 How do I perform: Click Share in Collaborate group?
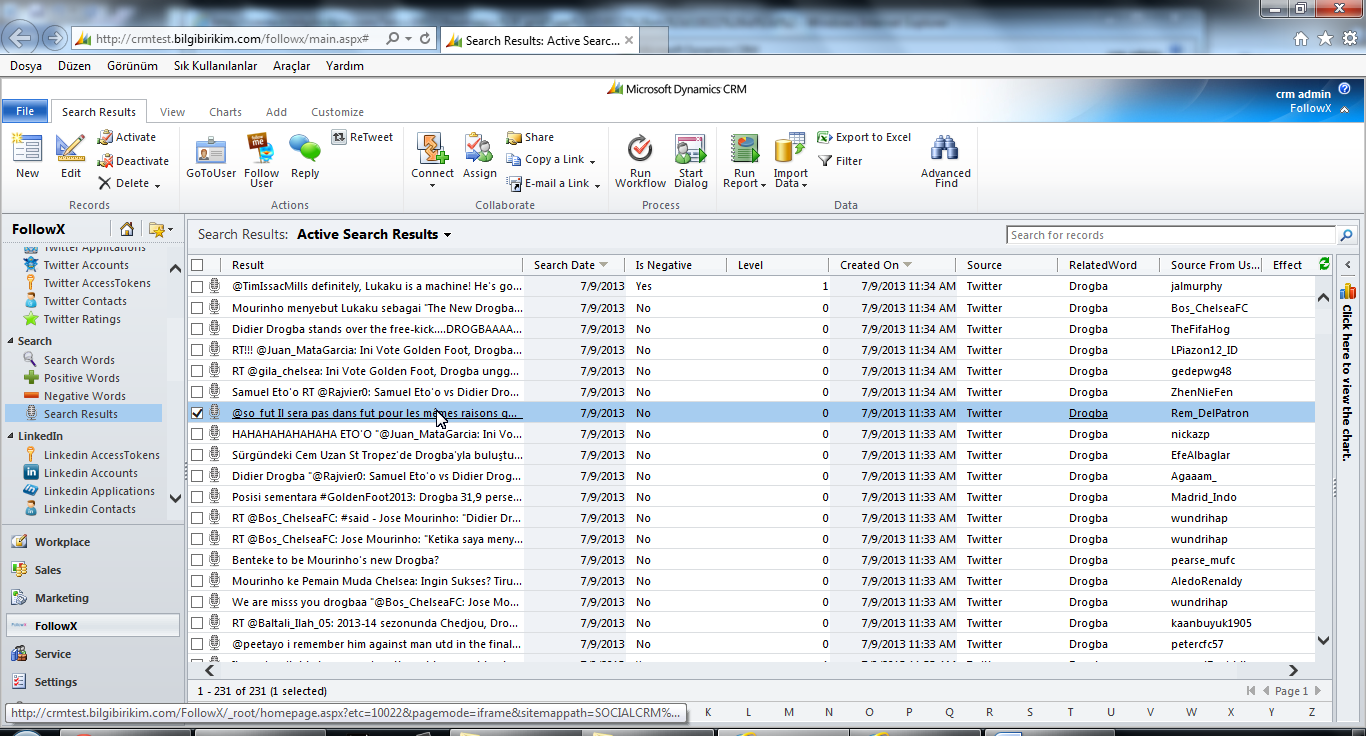pyautogui.click(x=530, y=137)
